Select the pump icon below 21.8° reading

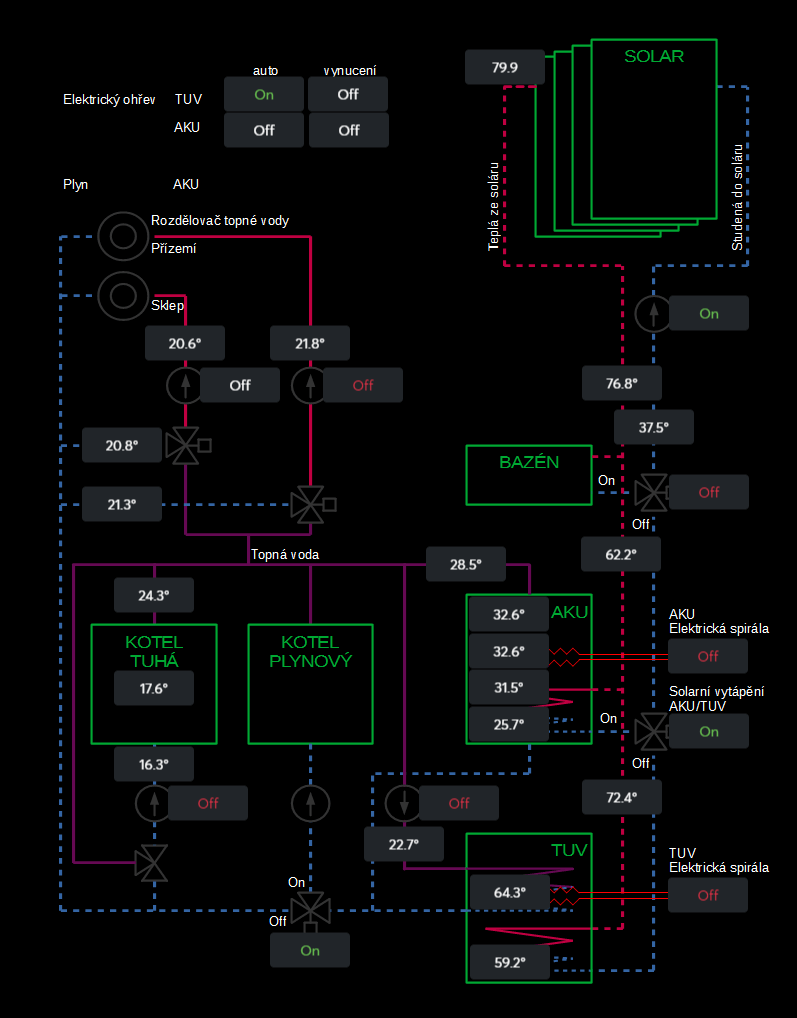click(309, 385)
